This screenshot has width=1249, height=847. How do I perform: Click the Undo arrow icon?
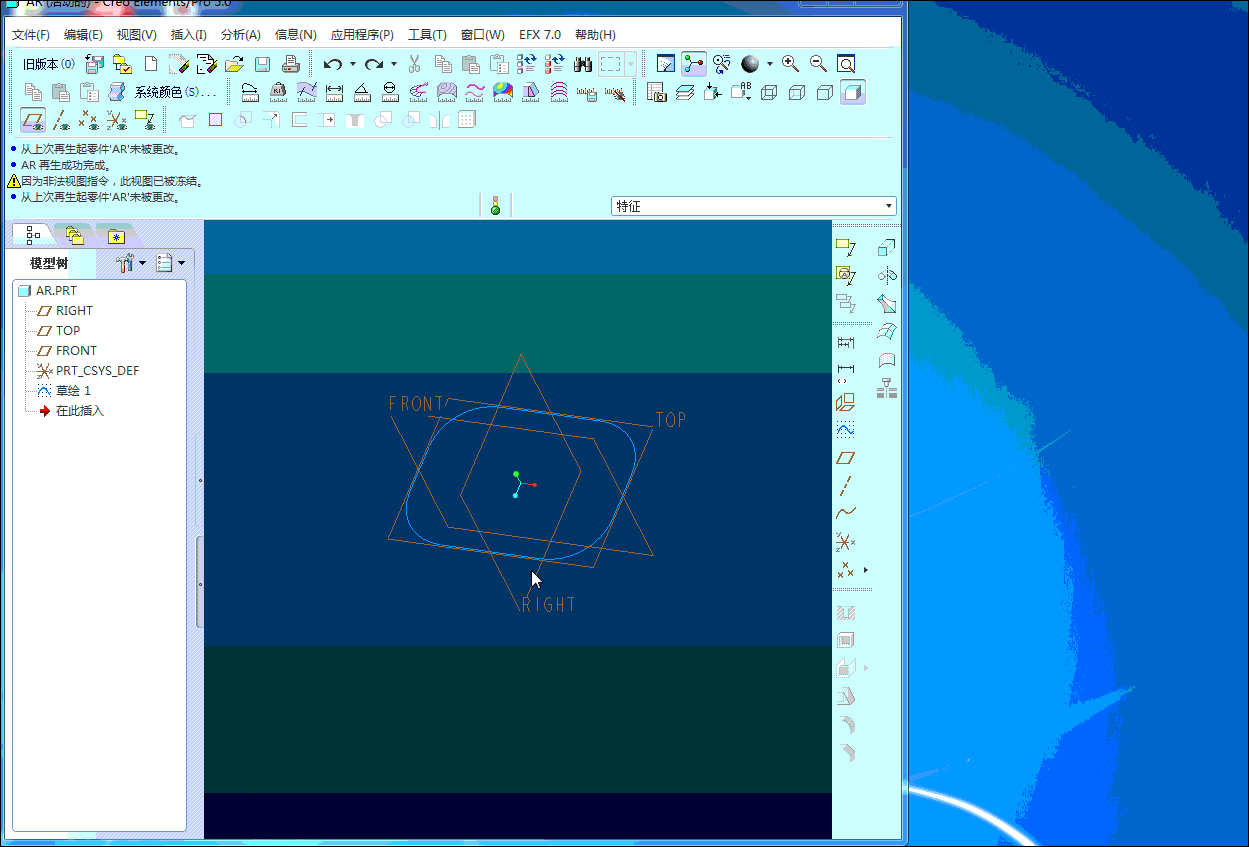(332, 64)
